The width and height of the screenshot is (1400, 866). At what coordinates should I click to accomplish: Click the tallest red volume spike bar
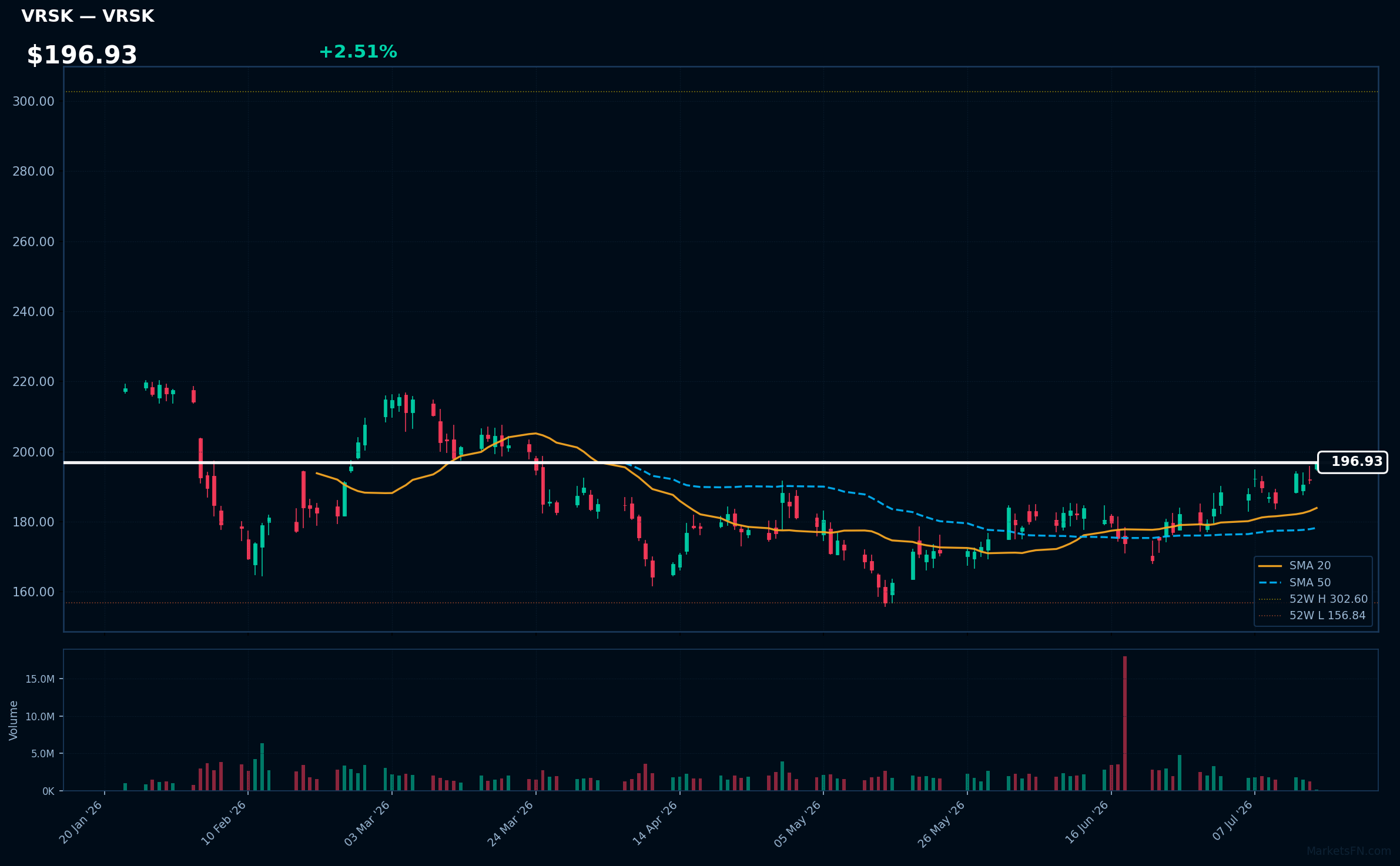click(1125, 723)
